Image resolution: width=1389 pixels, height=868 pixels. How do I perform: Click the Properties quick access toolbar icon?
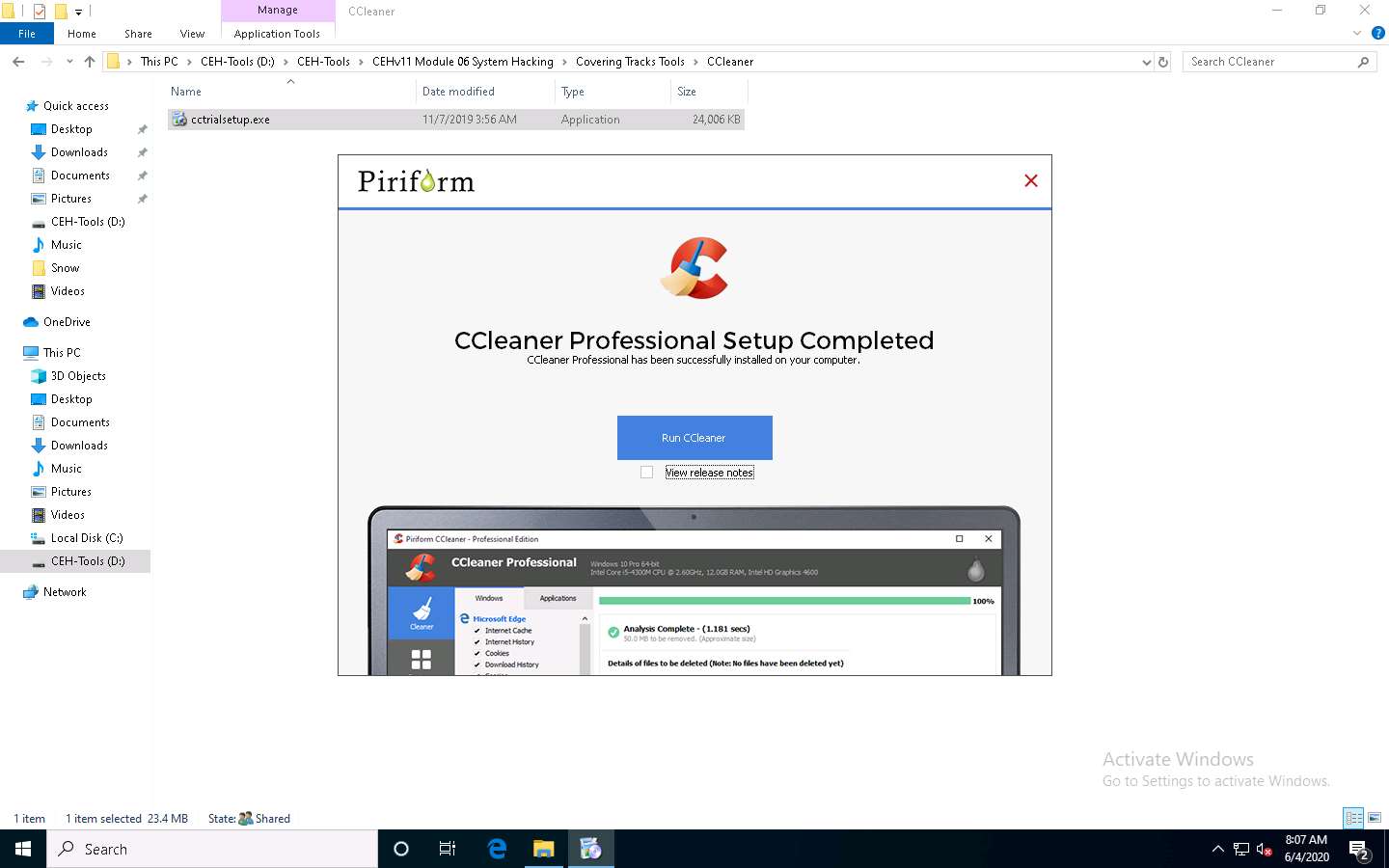click(x=40, y=12)
